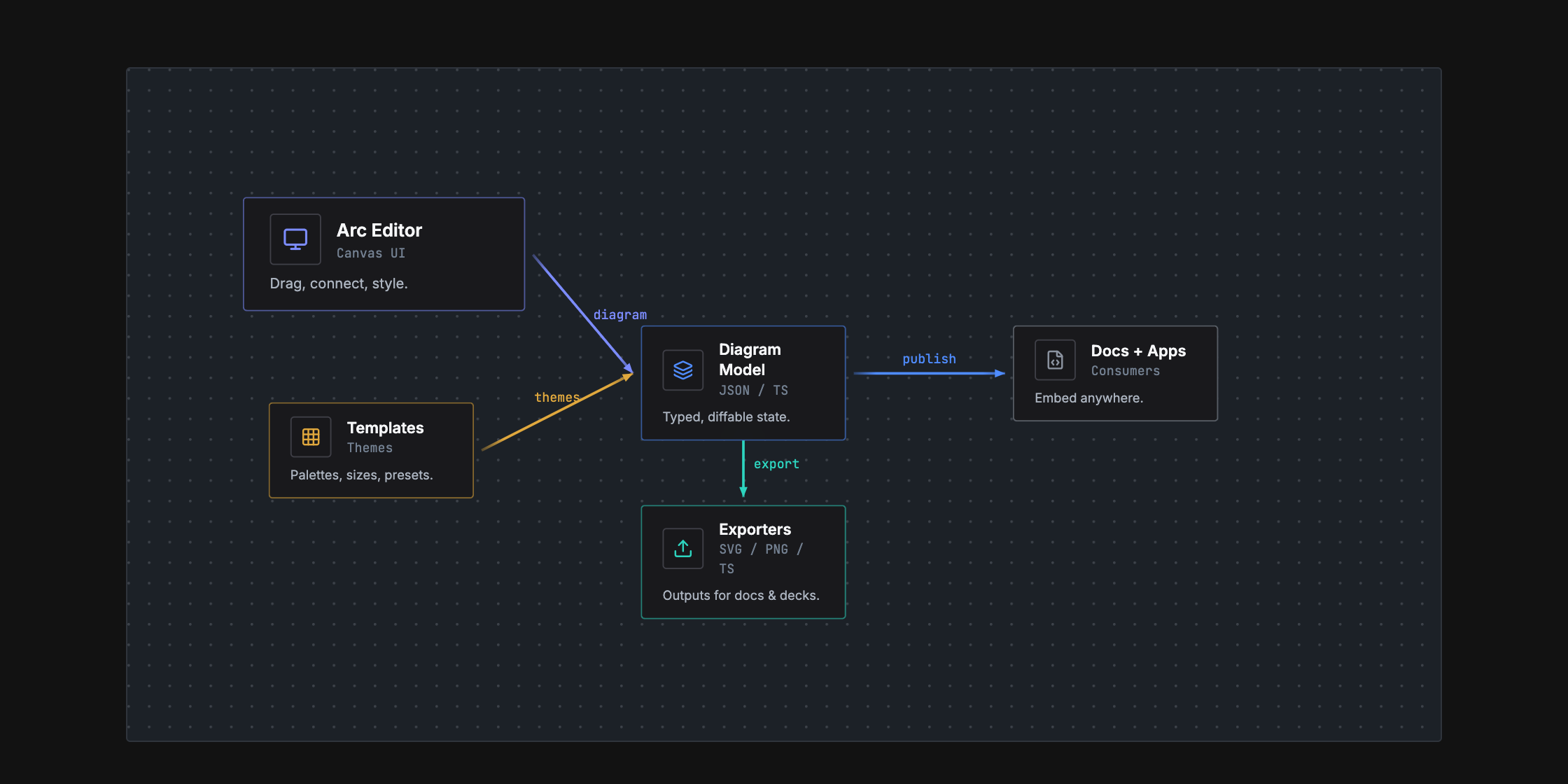Click the orange 'themes' edge label
This screenshot has height=784, width=1568.
(557, 398)
